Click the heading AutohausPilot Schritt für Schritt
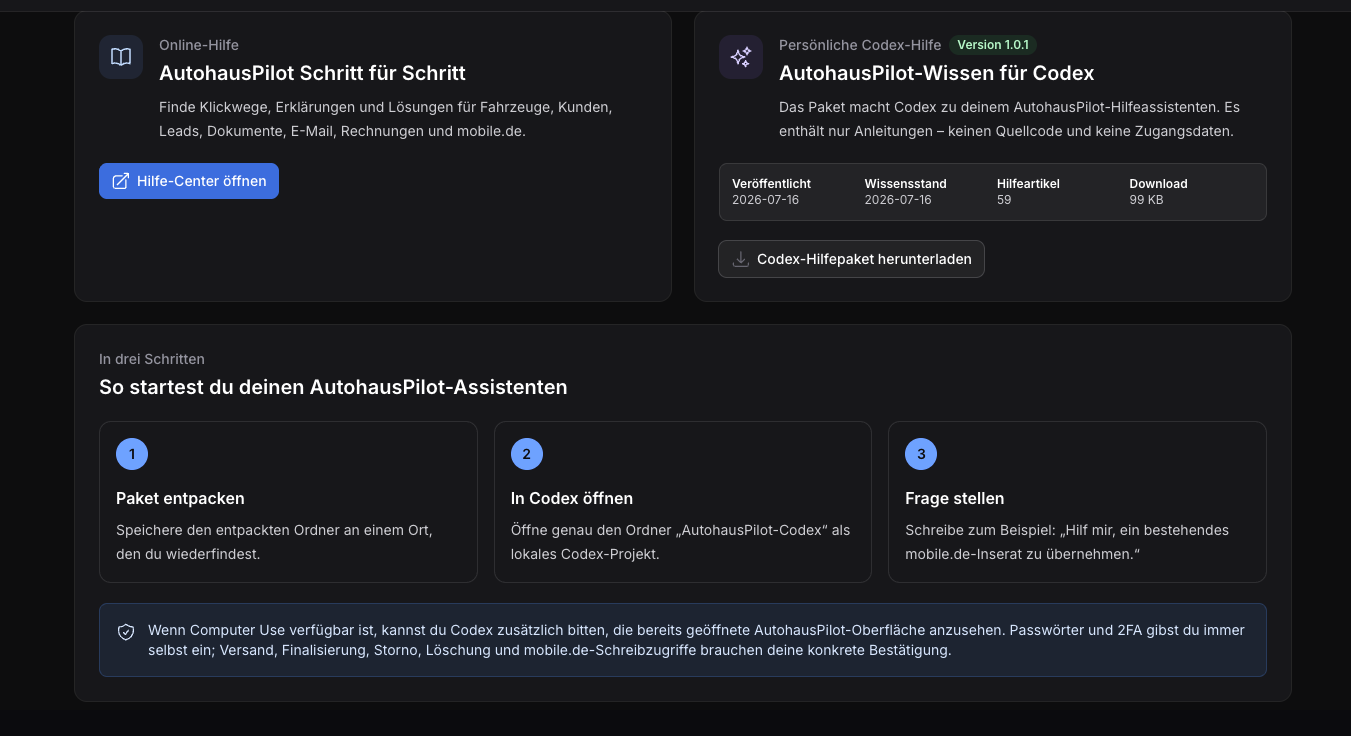The height and width of the screenshot is (736, 1351). (312, 73)
